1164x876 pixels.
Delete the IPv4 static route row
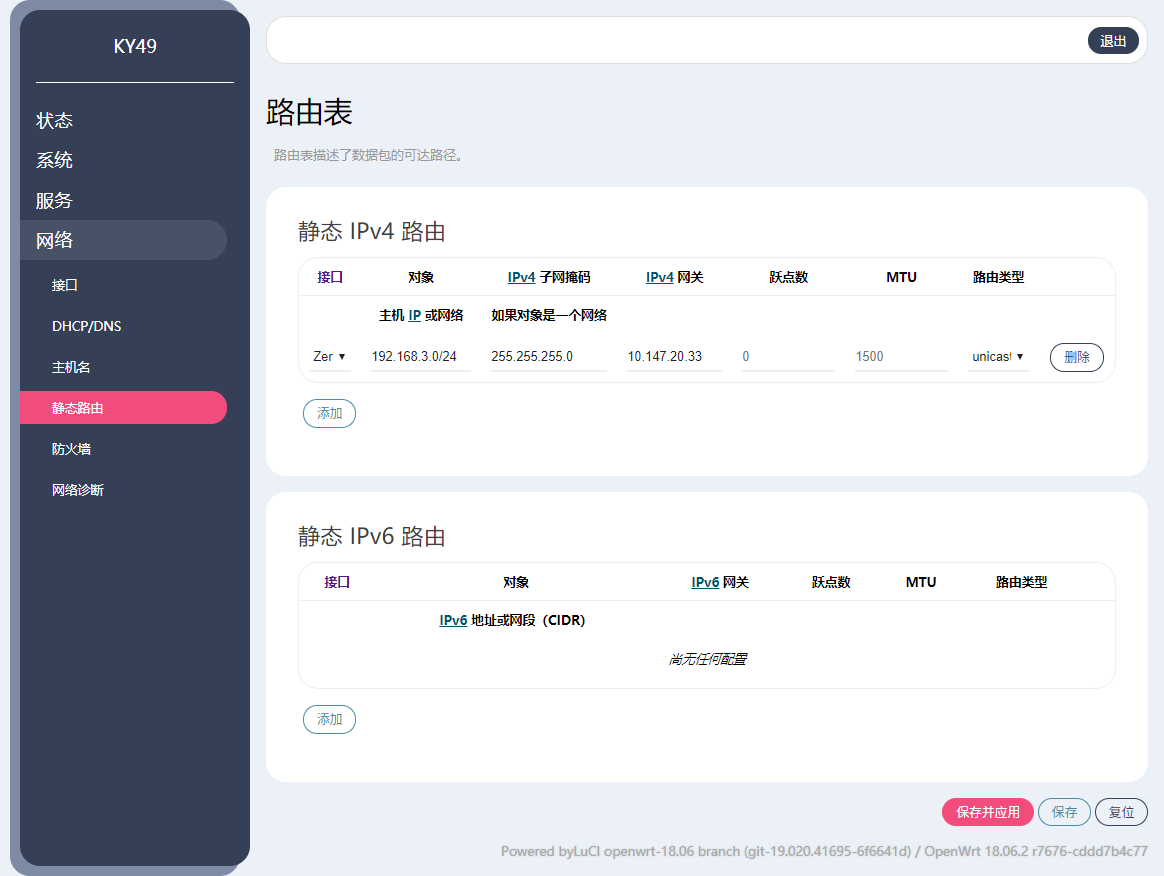tap(1076, 357)
